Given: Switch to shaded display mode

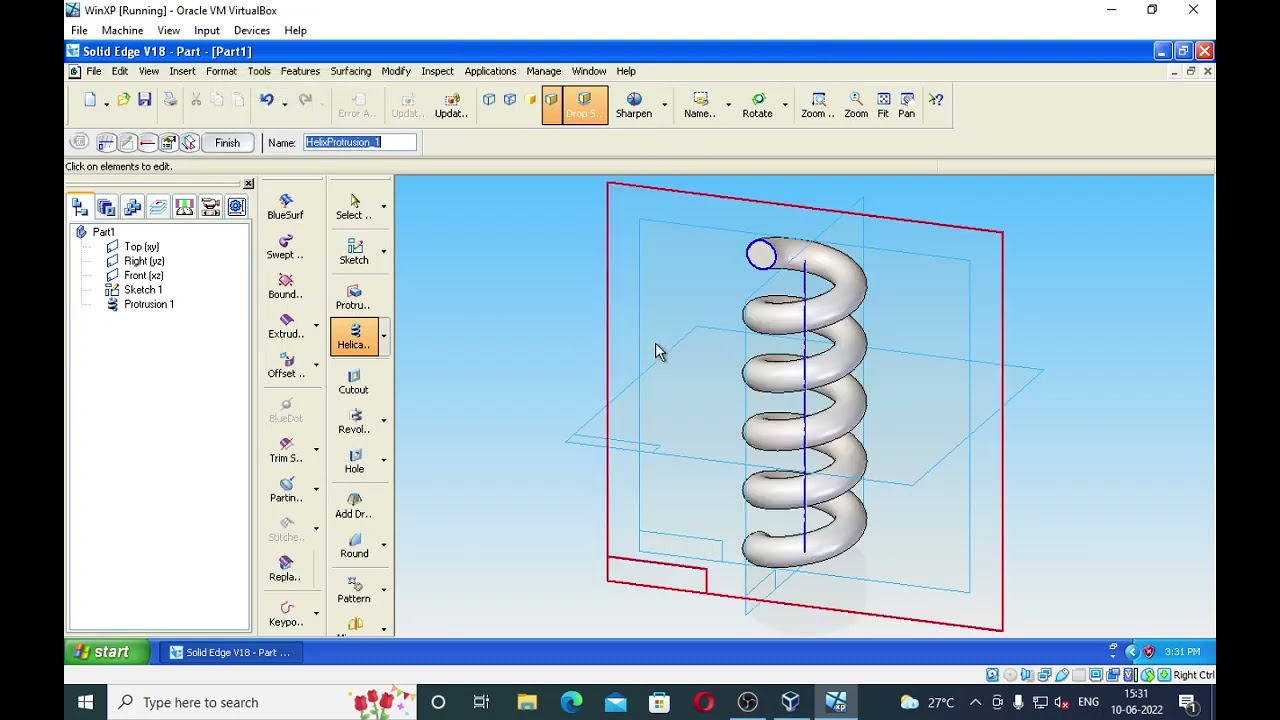Looking at the screenshot, I should click(531, 99).
